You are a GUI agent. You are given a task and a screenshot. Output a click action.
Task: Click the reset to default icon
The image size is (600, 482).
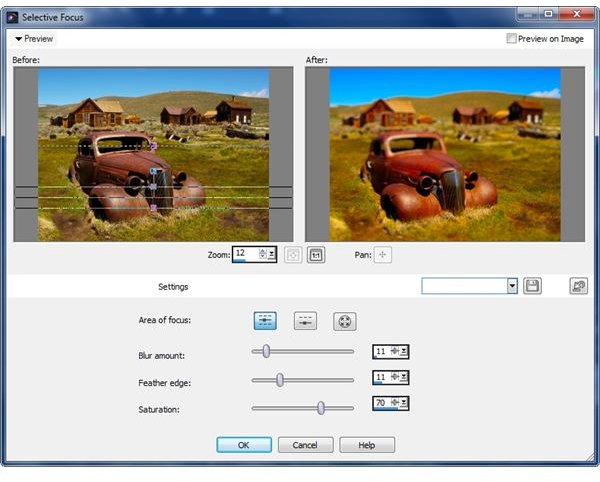[x=579, y=286]
